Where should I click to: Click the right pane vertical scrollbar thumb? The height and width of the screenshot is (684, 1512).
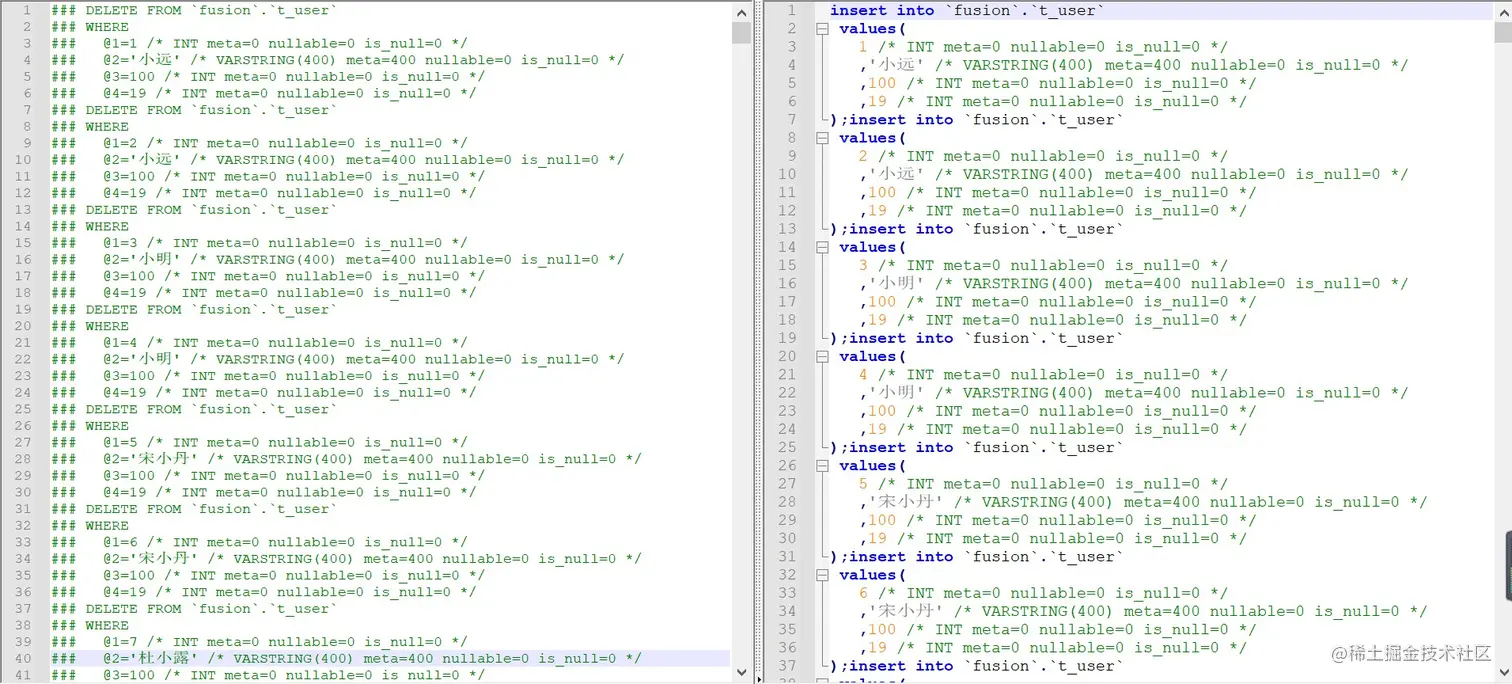[1503, 32]
